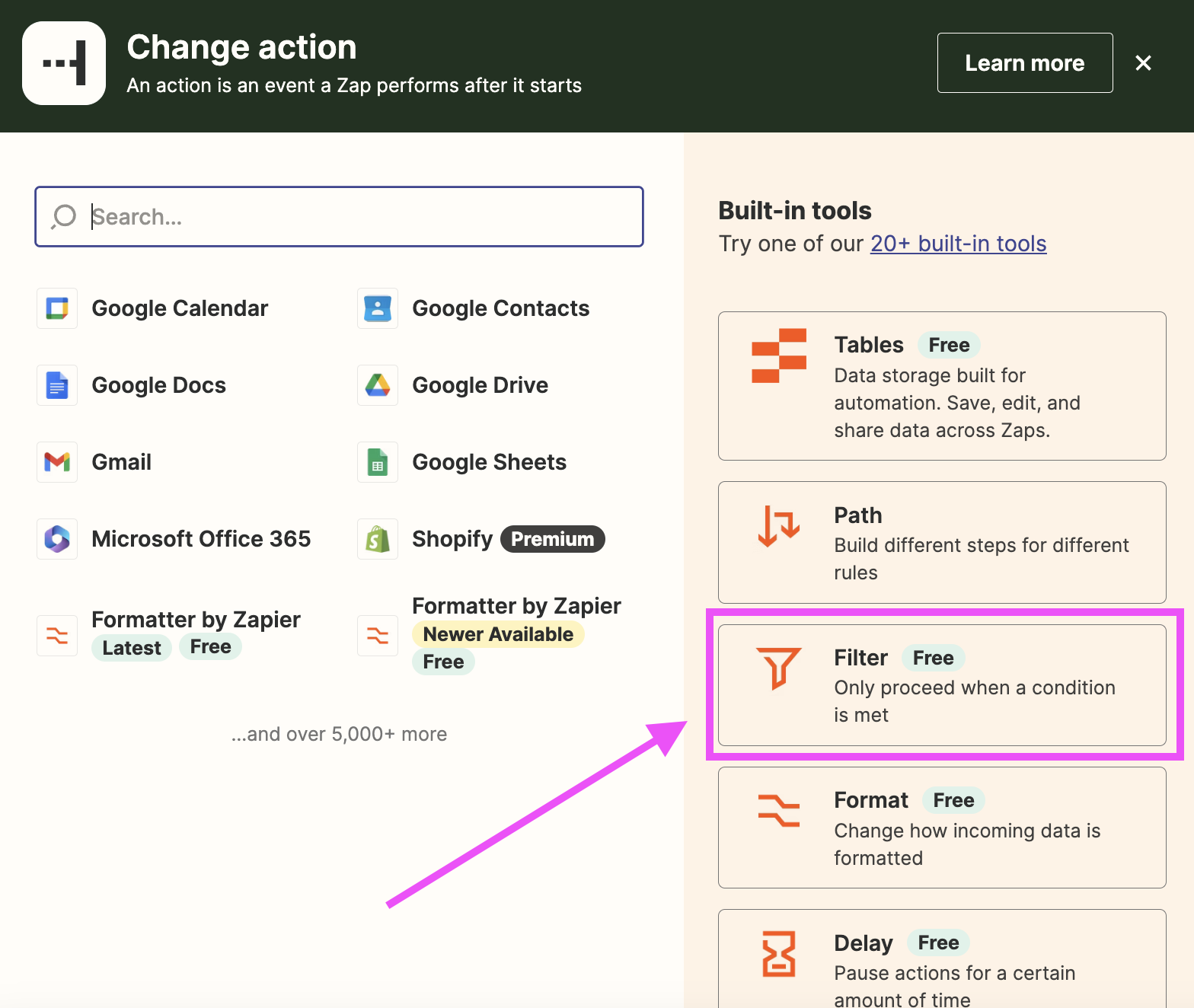Screen dimensions: 1194x1008
Task: Click the Newer Available badge
Action: 498,634
